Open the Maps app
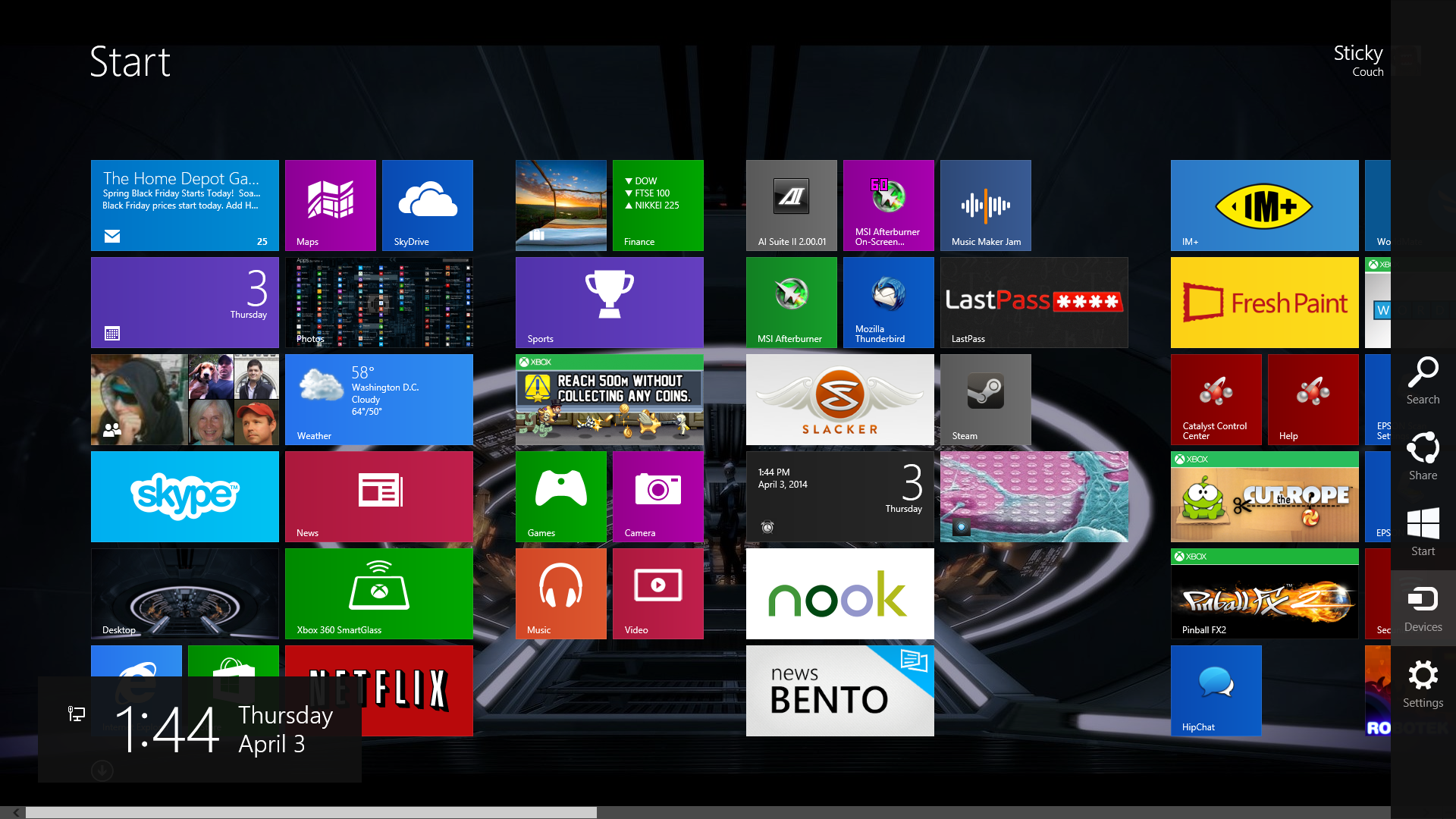The width and height of the screenshot is (1456, 819). 331,206
